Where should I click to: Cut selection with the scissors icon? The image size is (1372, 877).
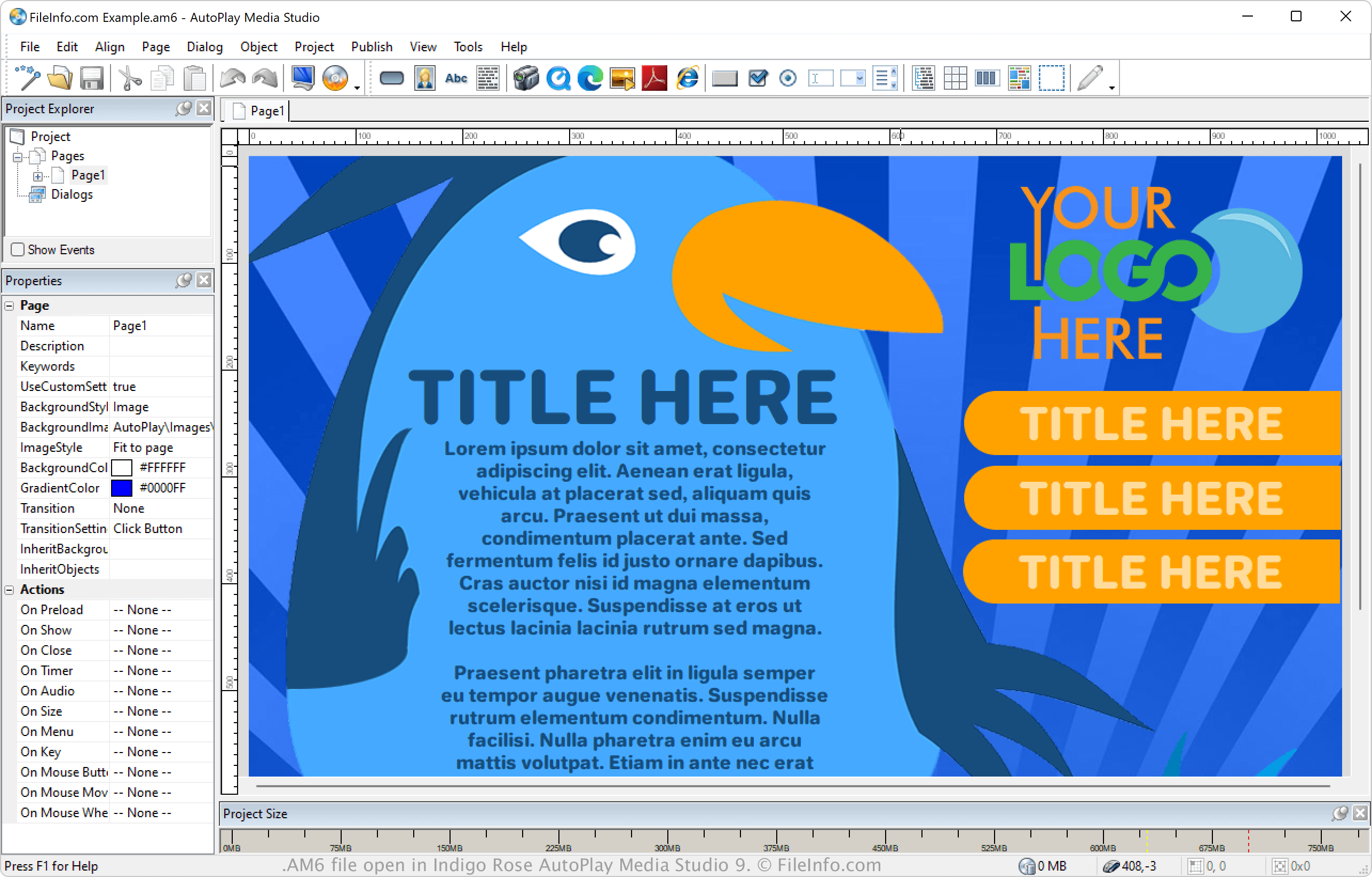point(130,78)
